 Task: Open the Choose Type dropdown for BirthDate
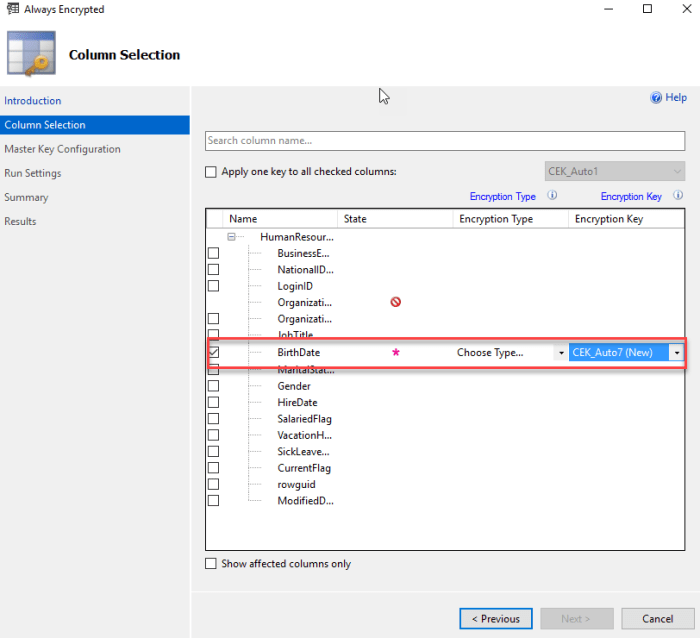pos(561,353)
